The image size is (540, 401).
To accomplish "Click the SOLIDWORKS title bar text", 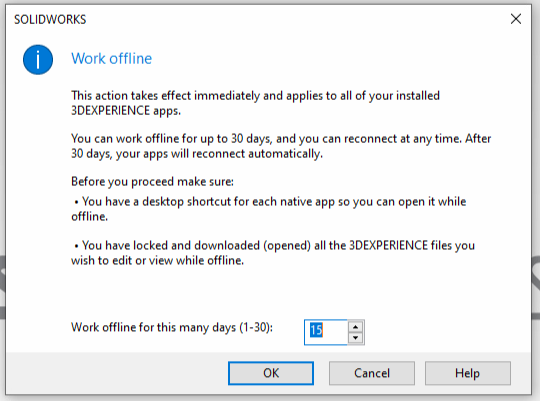I will click(x=50, y=19).
